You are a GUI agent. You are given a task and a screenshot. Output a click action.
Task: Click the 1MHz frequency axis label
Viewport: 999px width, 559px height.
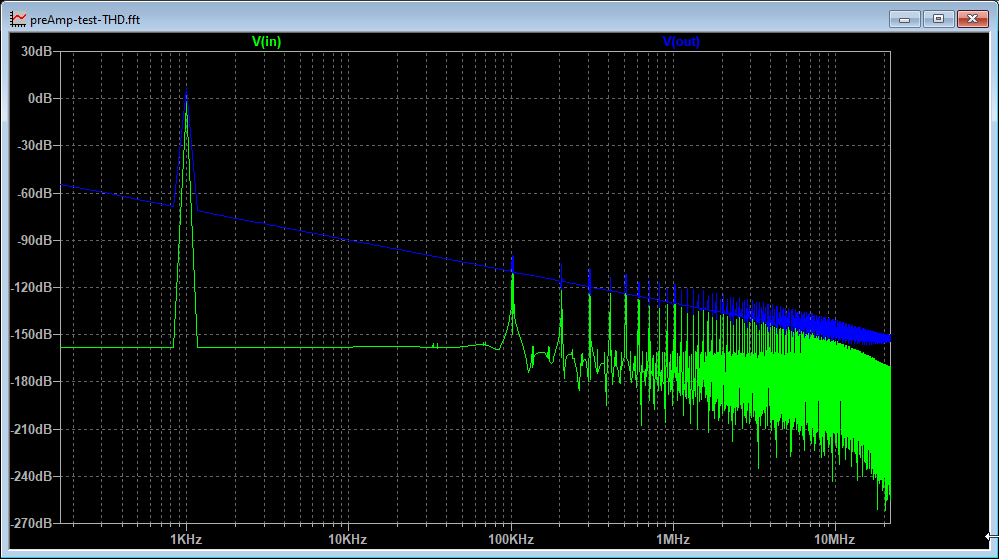(673, 539)
